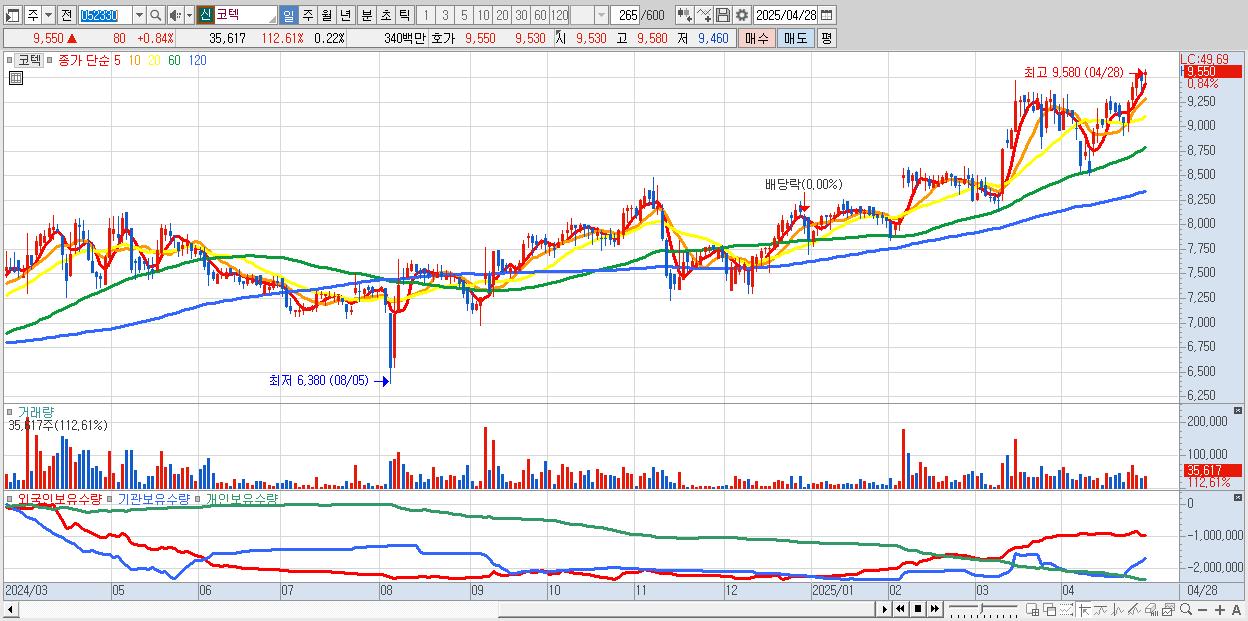Image resolution: width=1248 pixels, height=621 pixels.
Task: Open chart settings gear icon
Action: coord(742,15)
